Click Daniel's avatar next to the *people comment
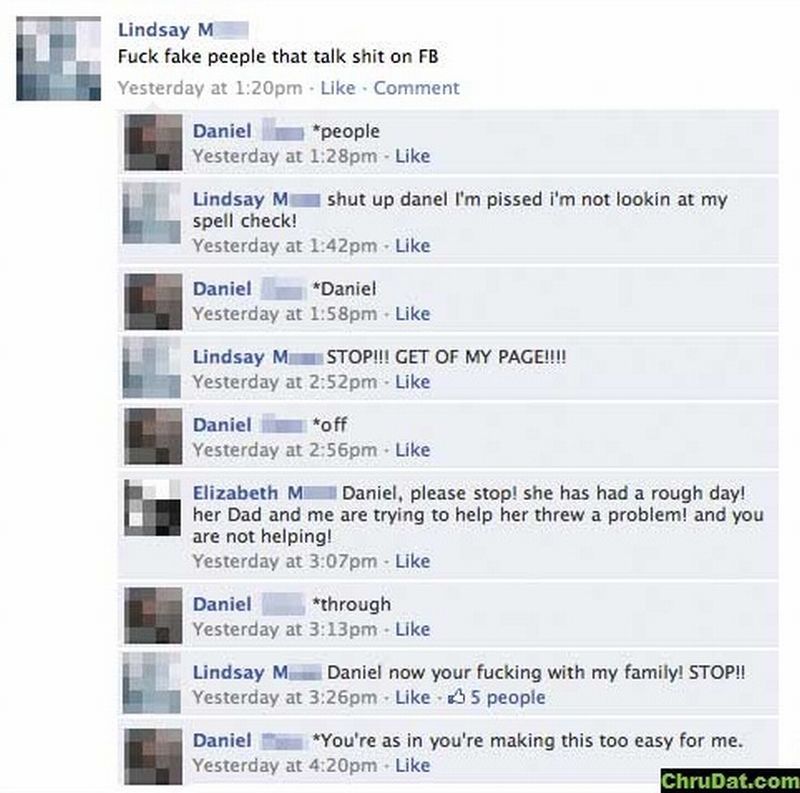800x793 pixels. (153, 142)
